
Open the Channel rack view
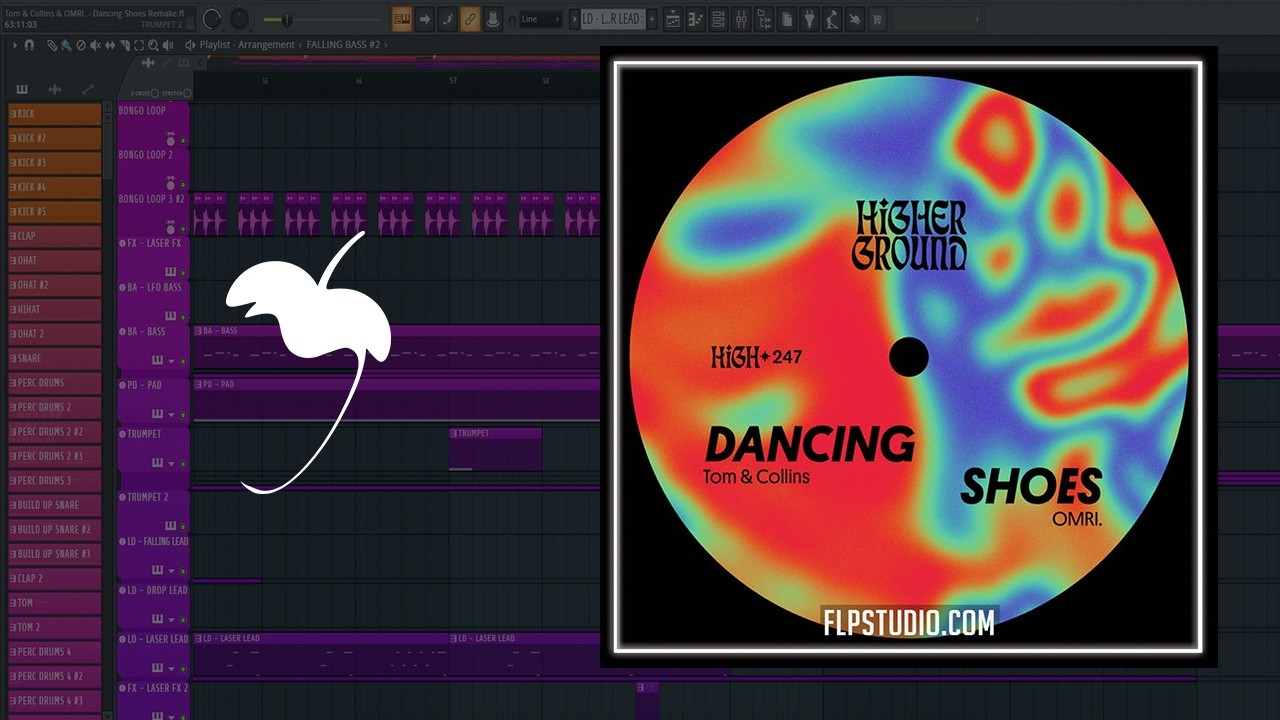pos(718,19)
